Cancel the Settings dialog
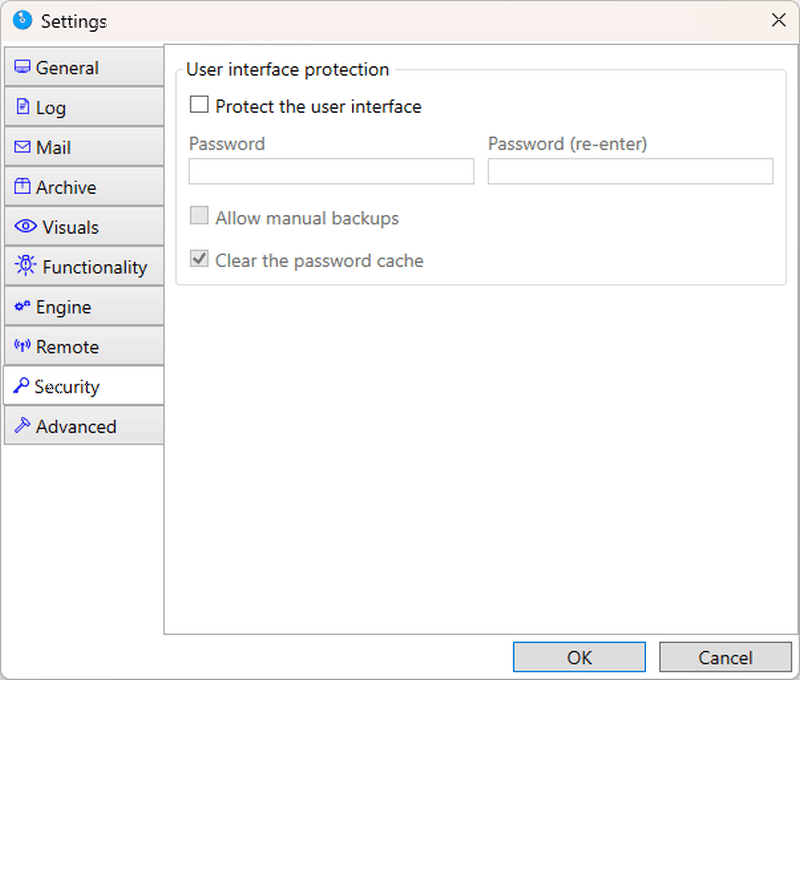The width and height of the screenshot is (800, 880). (725, 657)
